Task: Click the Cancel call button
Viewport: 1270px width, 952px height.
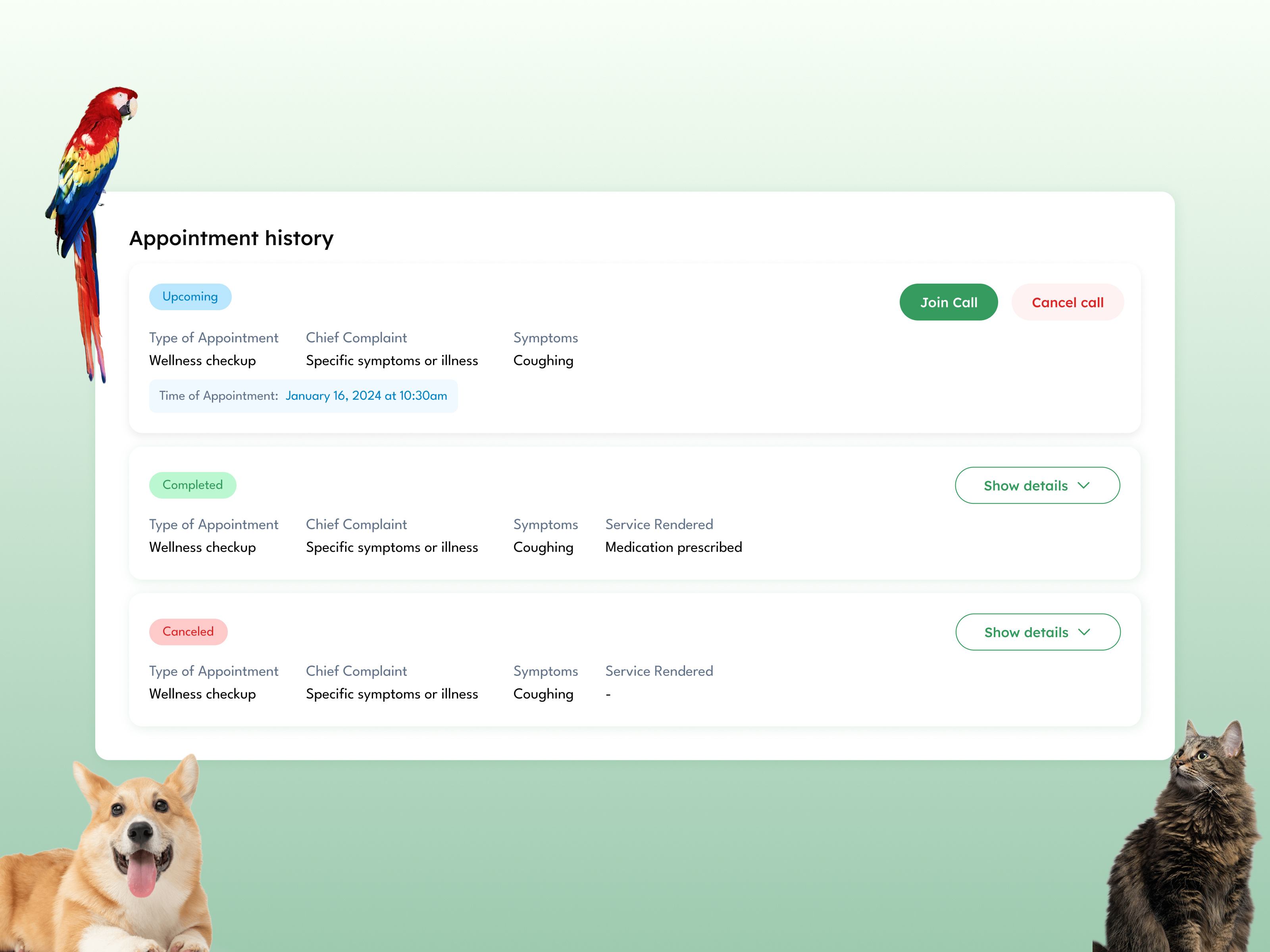Action: tap(1067, 302)
